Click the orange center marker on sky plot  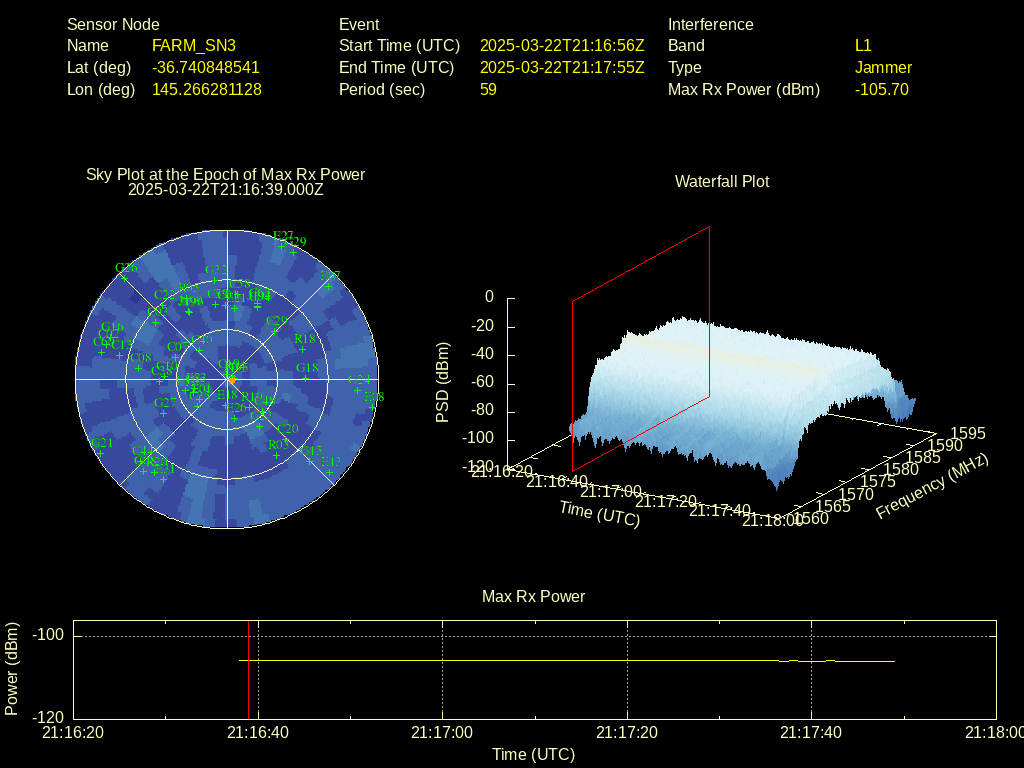(232, 380)
